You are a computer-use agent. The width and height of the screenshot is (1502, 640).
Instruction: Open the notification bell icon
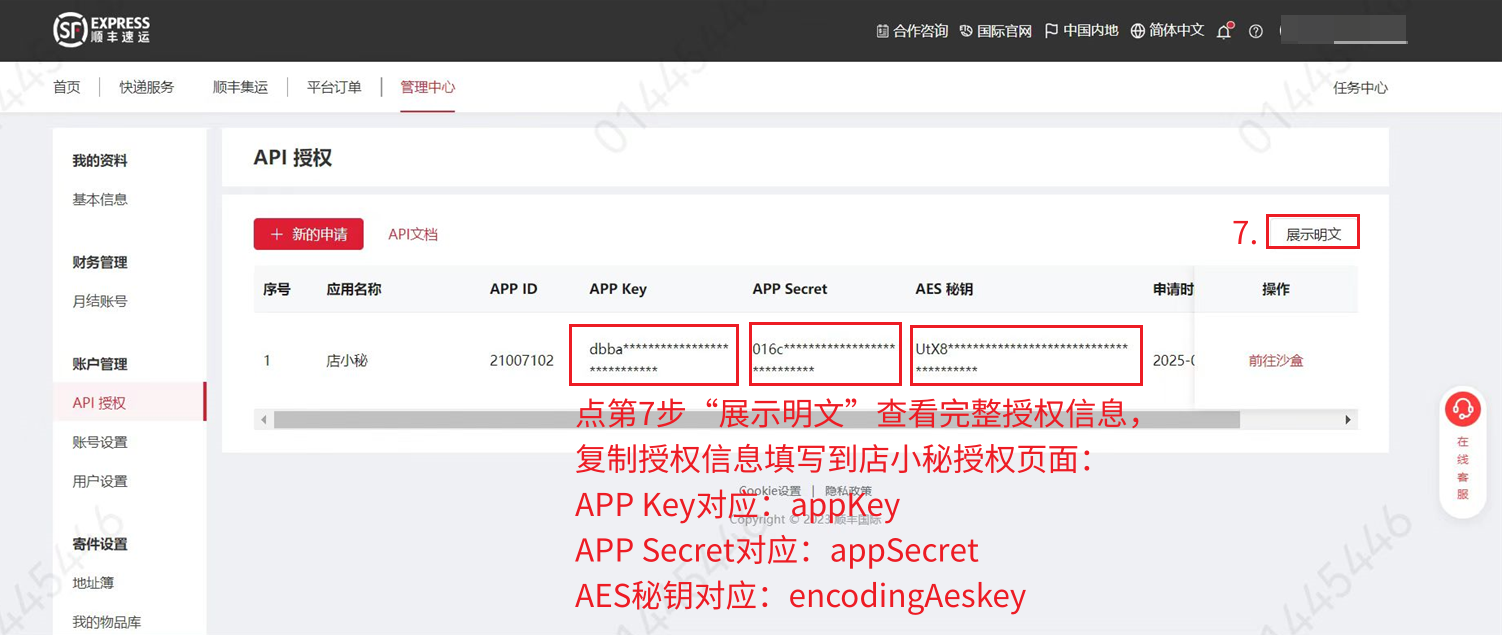pyautogui.click(x=1224, y=31)
